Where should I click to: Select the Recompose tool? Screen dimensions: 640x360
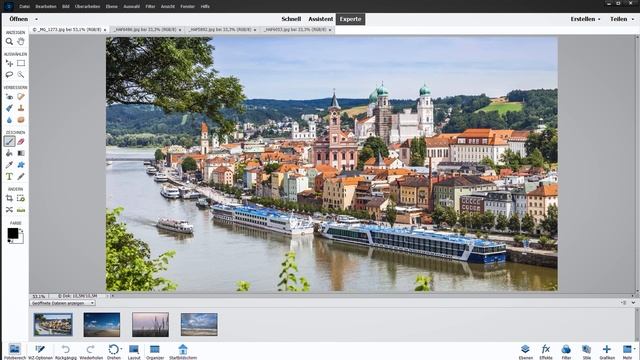[21, 198]
